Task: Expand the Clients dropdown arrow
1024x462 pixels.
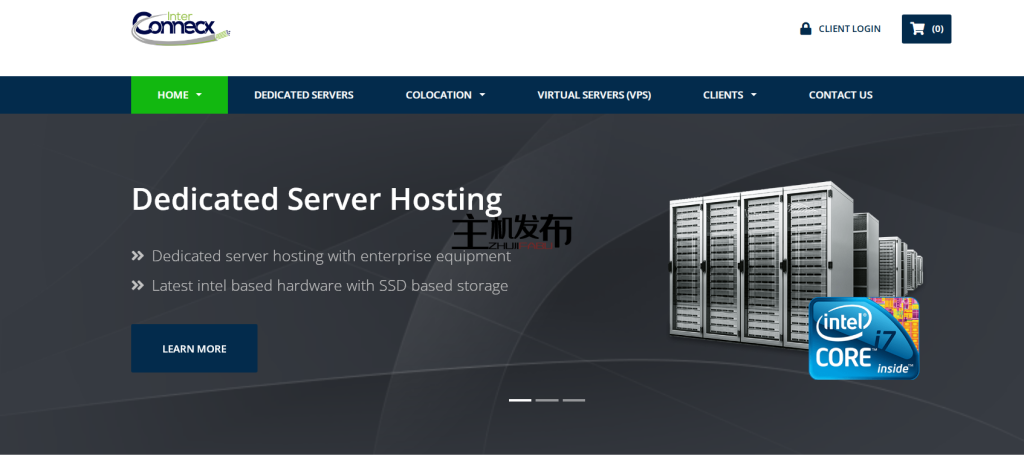Action: (753, 95)
